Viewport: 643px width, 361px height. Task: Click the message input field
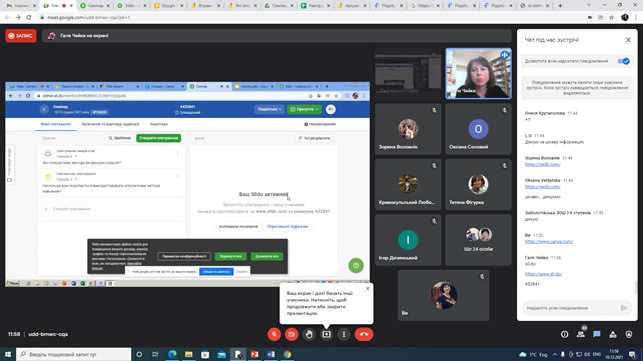(x=571, y=308)
